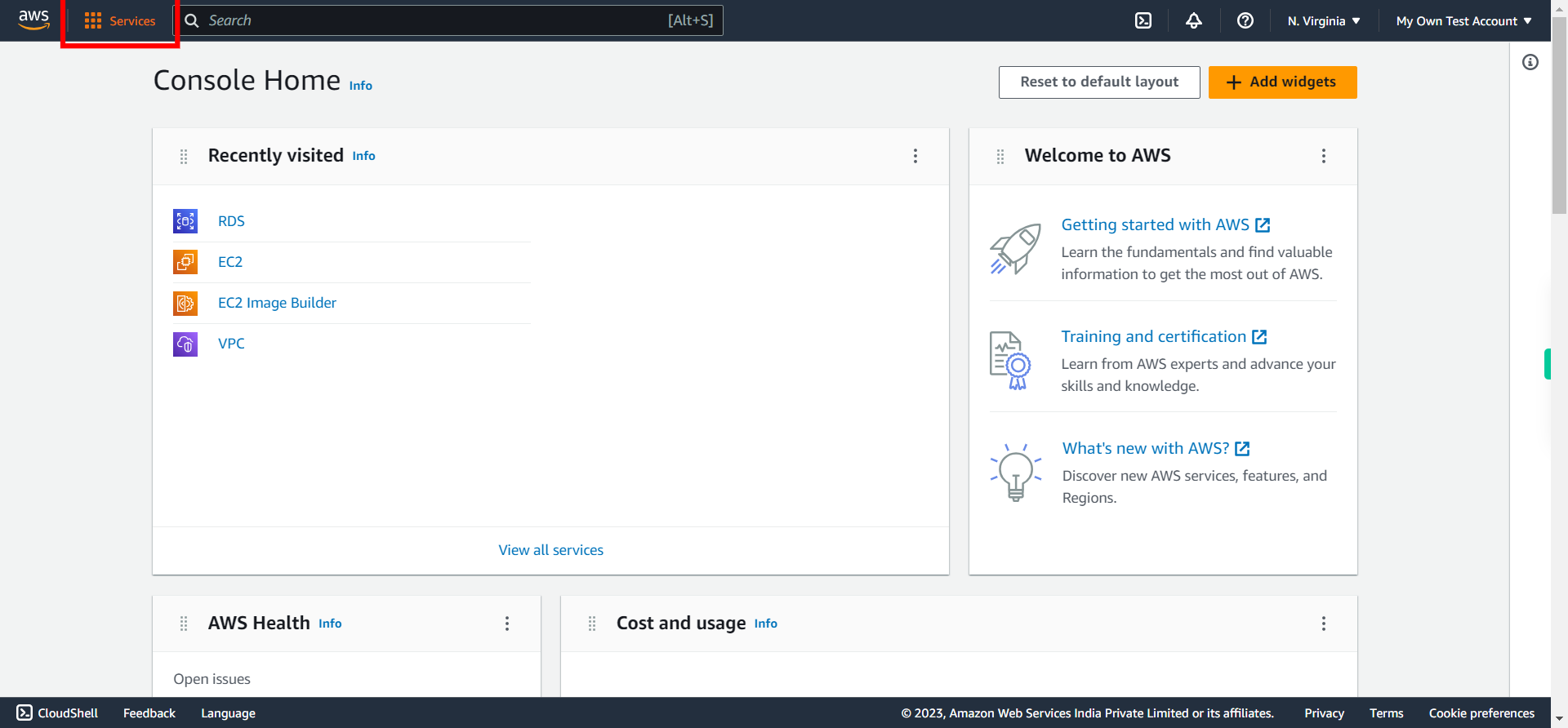Open the Terms footer link
This screenshot has width=1568, height=728.
[1386, 713]
